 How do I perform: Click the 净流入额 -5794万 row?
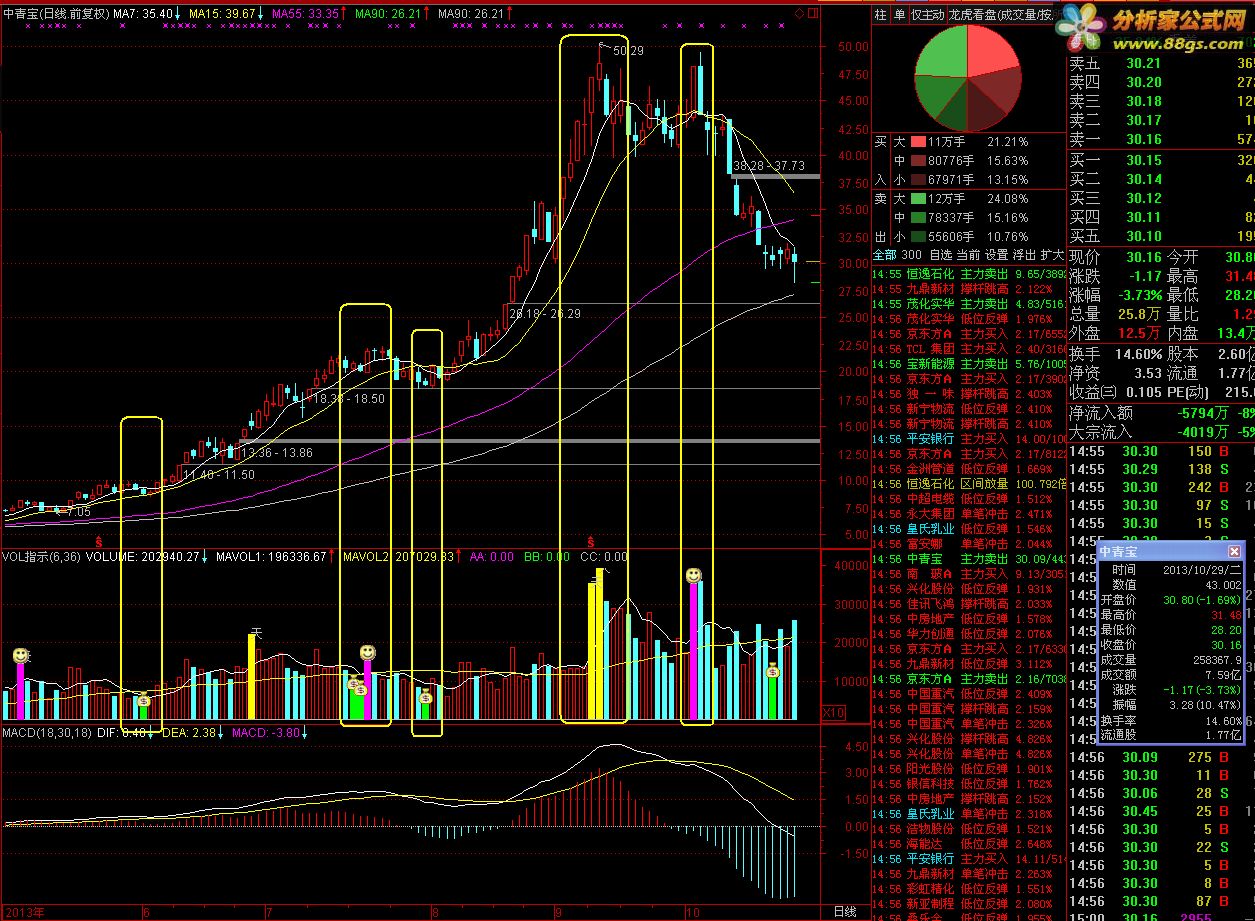click(1162, 412)
